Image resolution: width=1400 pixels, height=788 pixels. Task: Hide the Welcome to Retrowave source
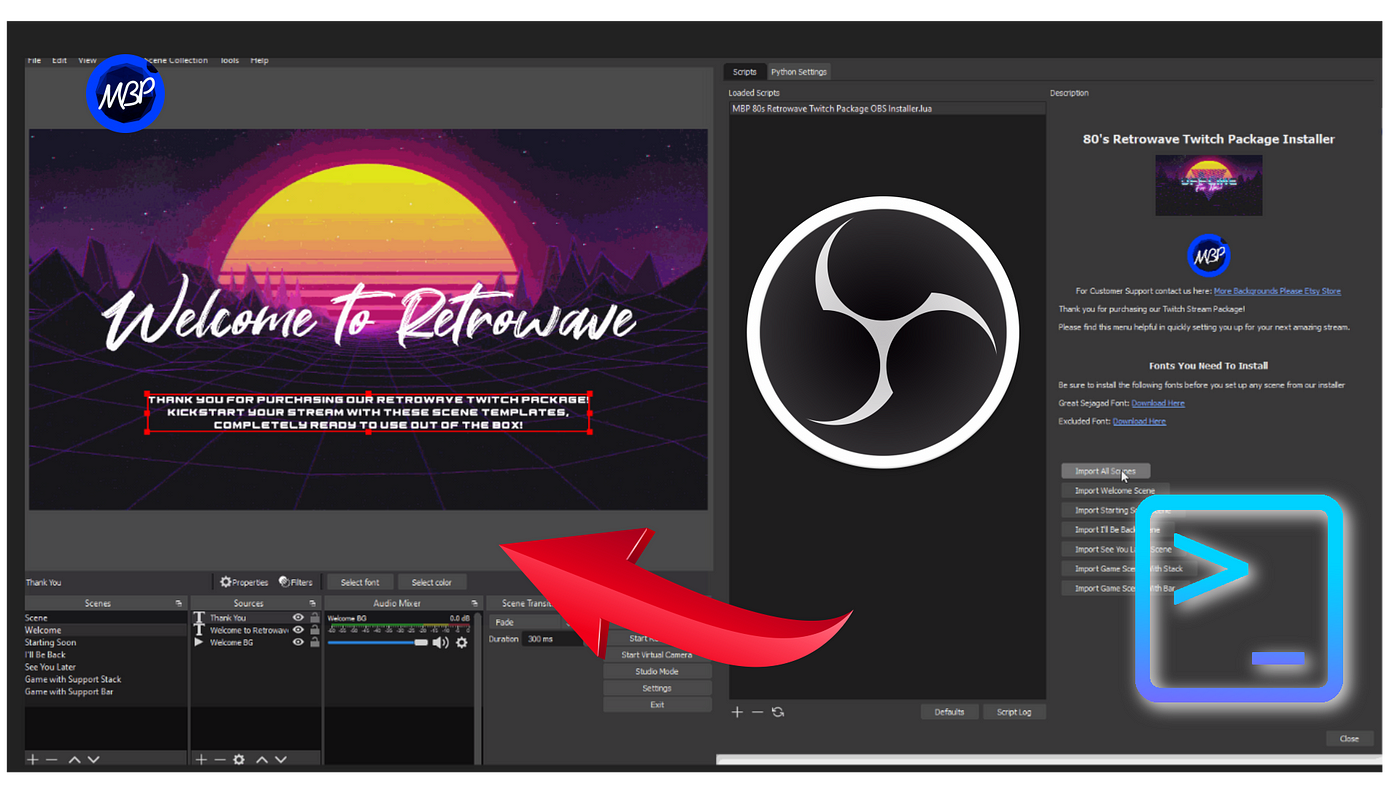tap(298, 630)
